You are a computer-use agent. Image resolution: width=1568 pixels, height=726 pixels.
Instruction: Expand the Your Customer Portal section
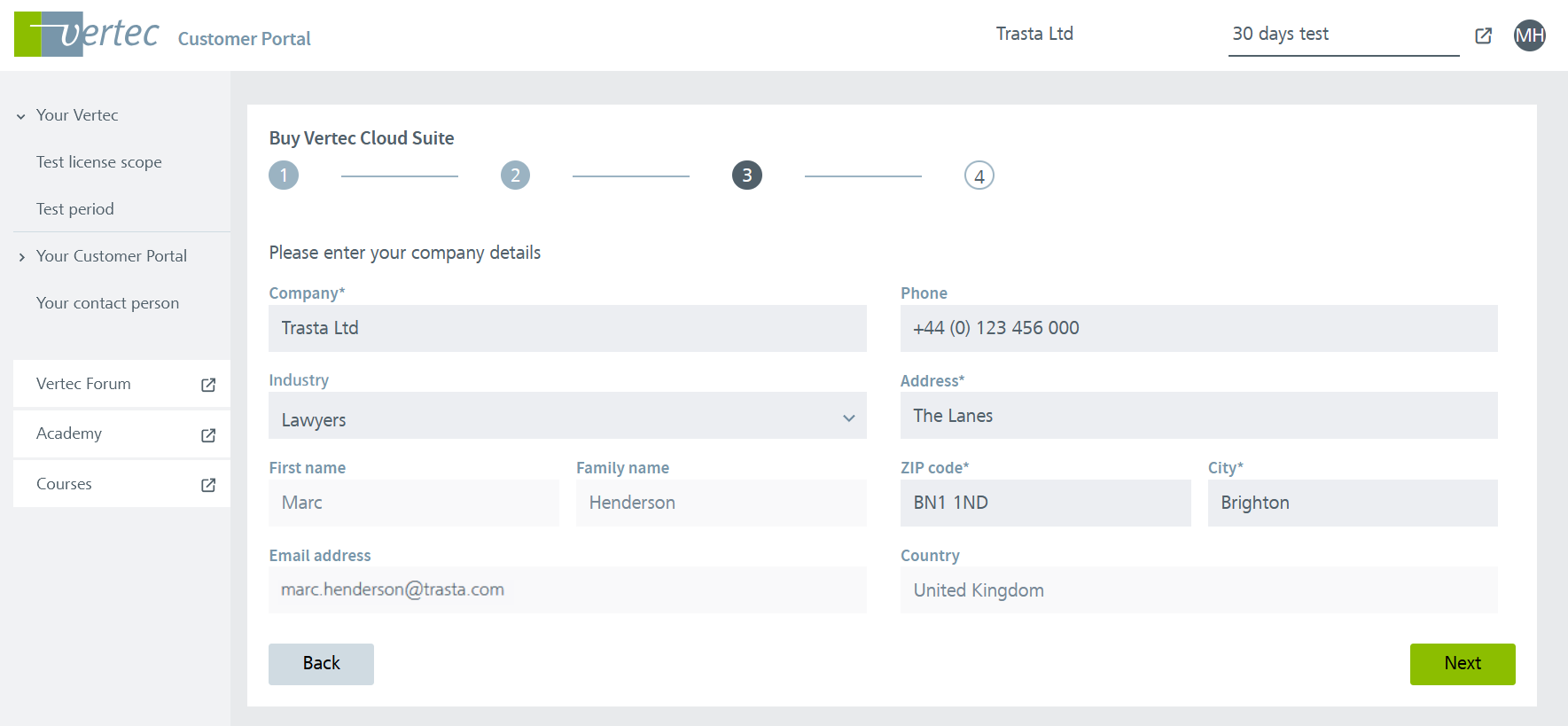coord(21,257)
